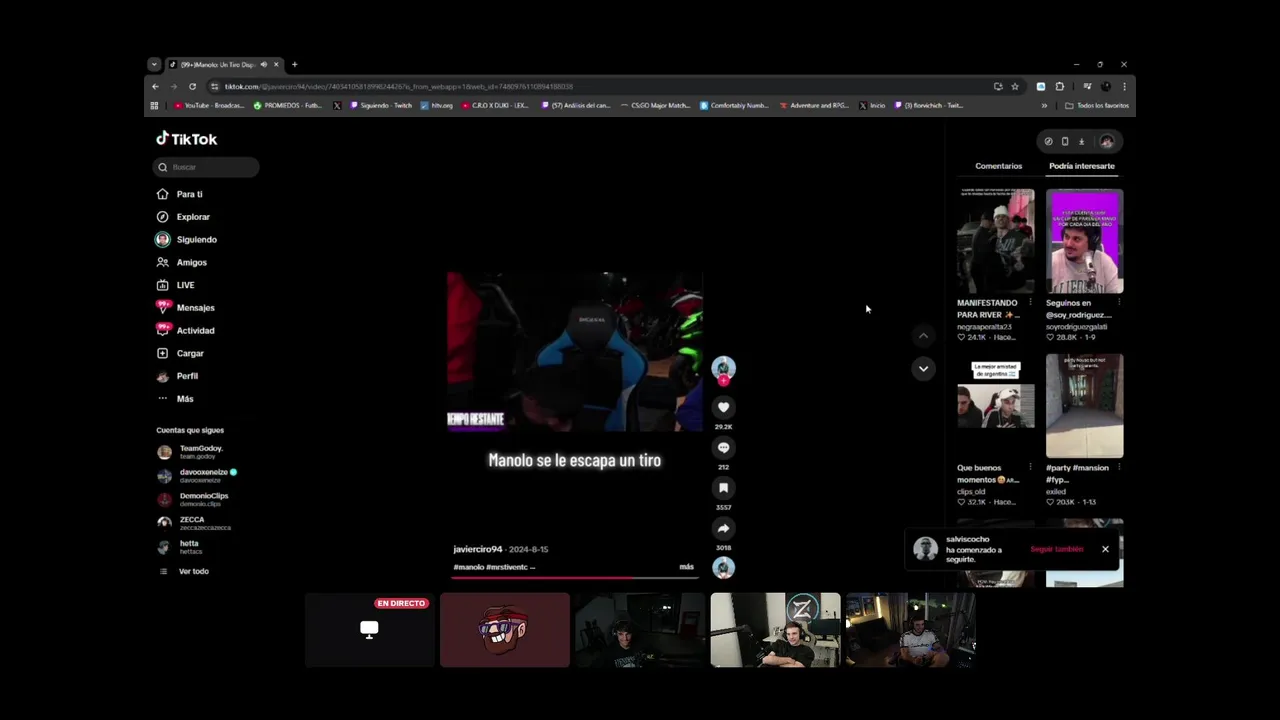Open Chrome extensions puzzle icon
The image size is (1280, 720).
pos(1060,87)
